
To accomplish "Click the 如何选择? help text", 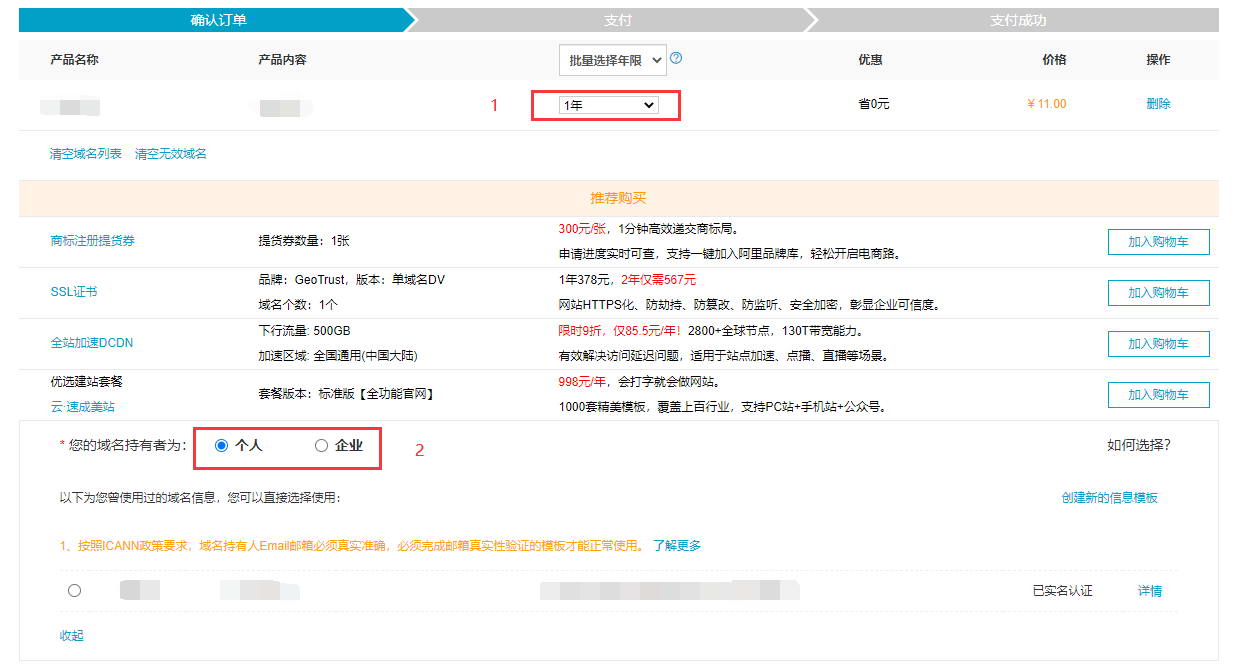I will pyautogui.click(x=1138, y=445).
